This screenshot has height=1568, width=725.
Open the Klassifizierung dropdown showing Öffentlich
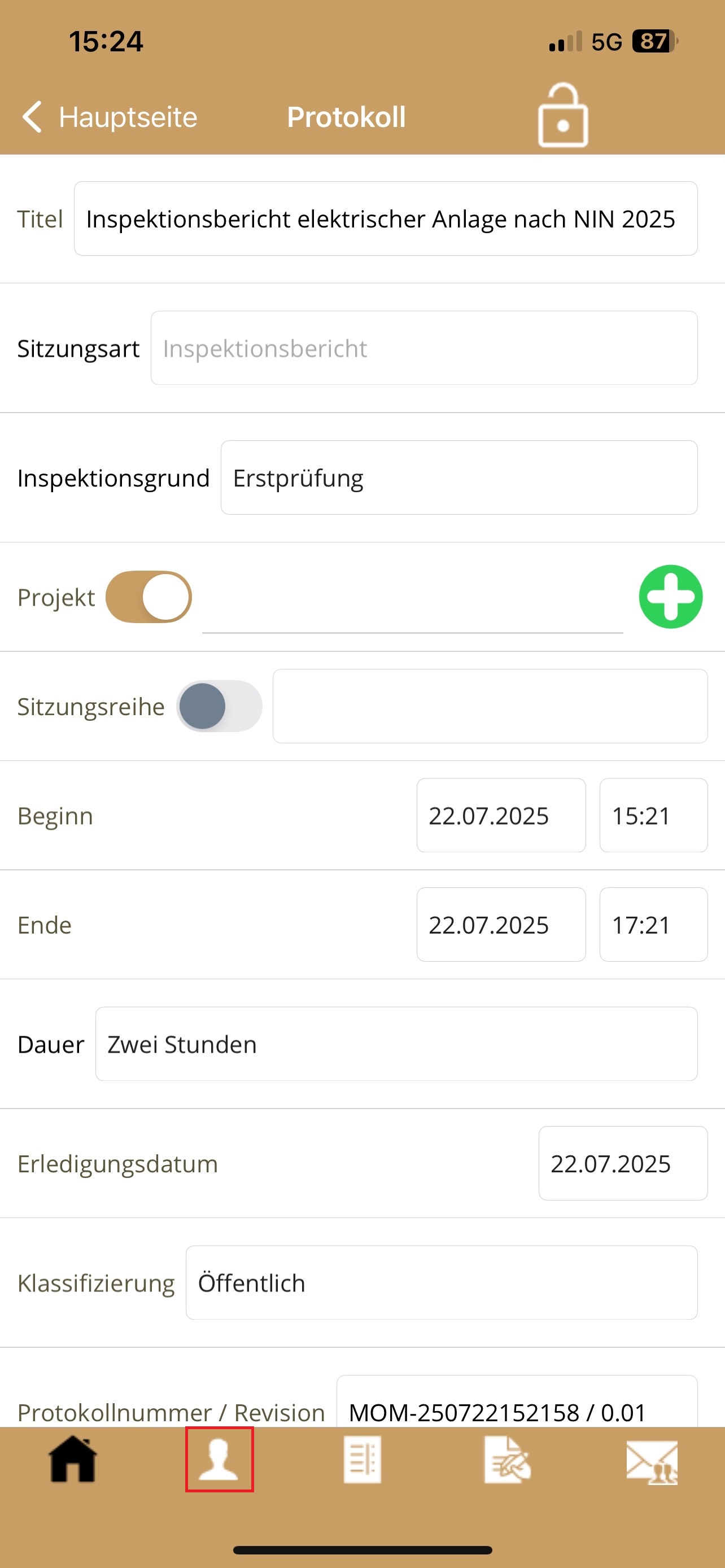[x=441, y=1282]
